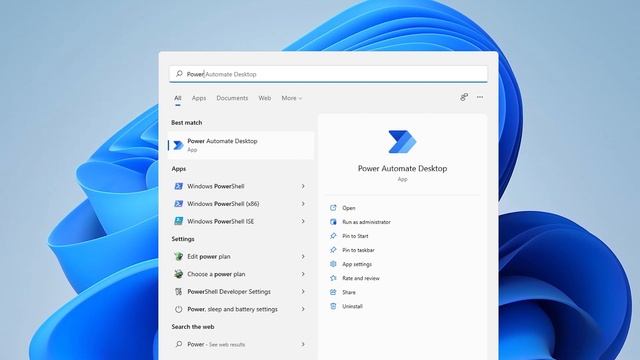Click the Choose a power plan icon

click(178, 274)
